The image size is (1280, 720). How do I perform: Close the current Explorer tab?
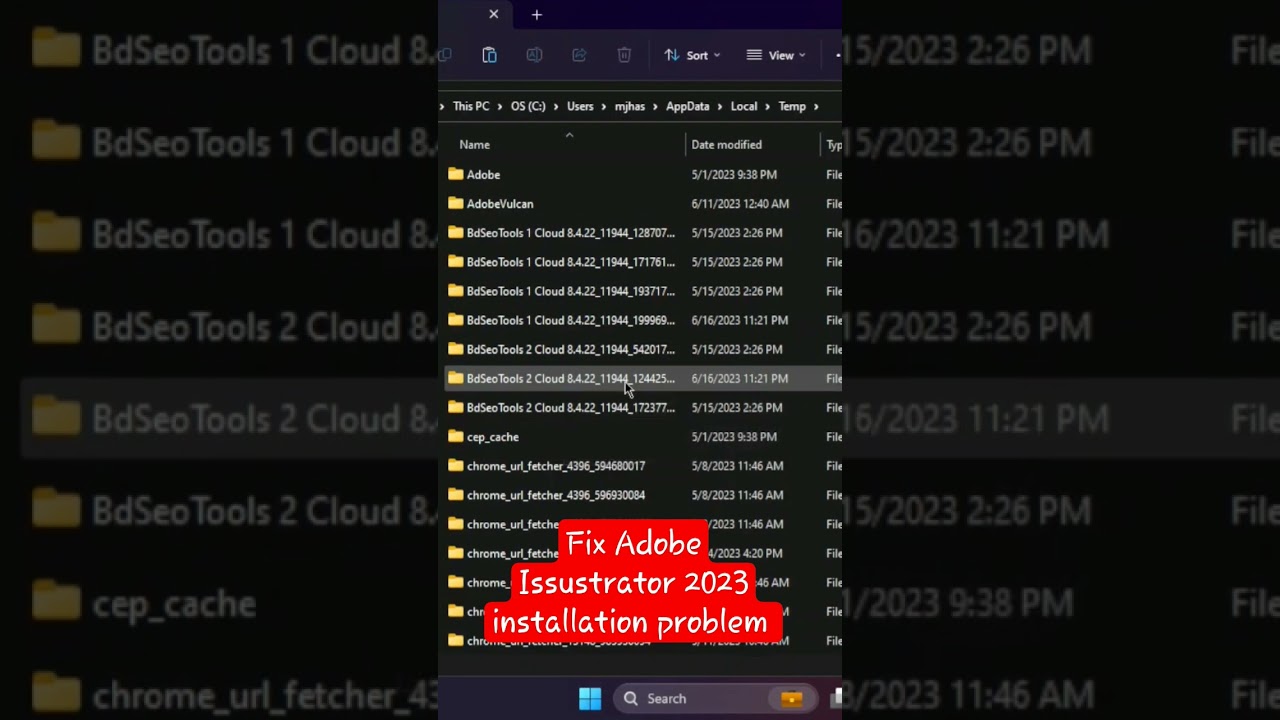[x=493, y=14]
